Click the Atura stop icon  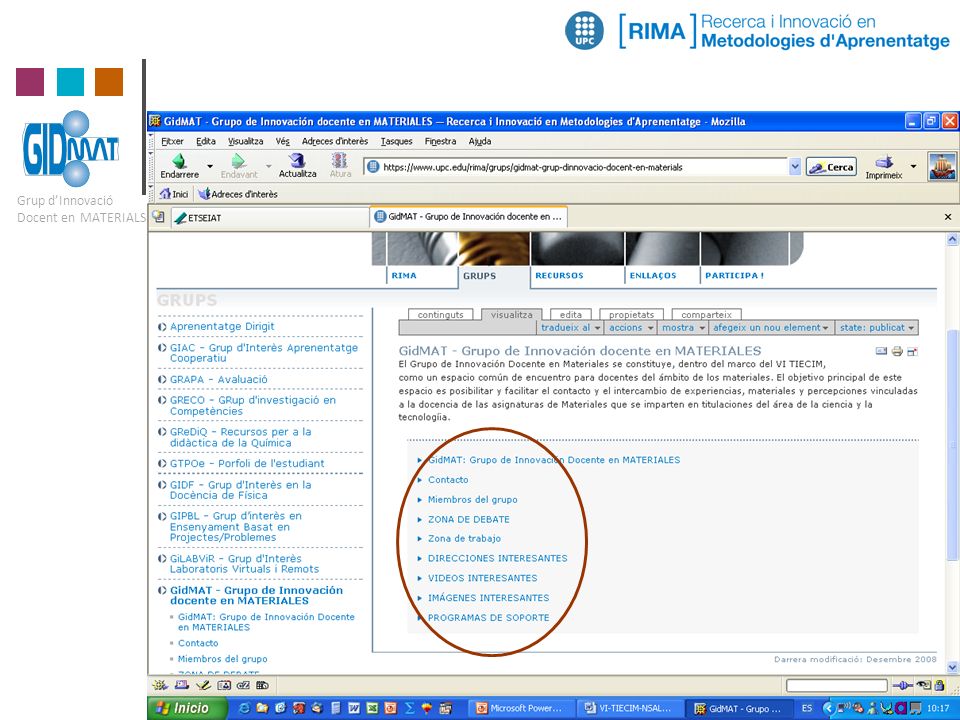(x=340, y=161)
